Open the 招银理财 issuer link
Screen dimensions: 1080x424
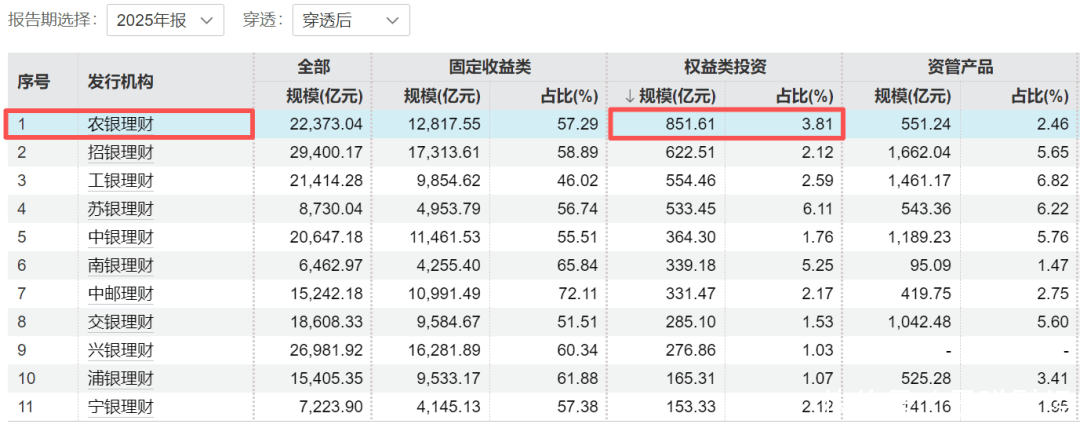point(121,153)
